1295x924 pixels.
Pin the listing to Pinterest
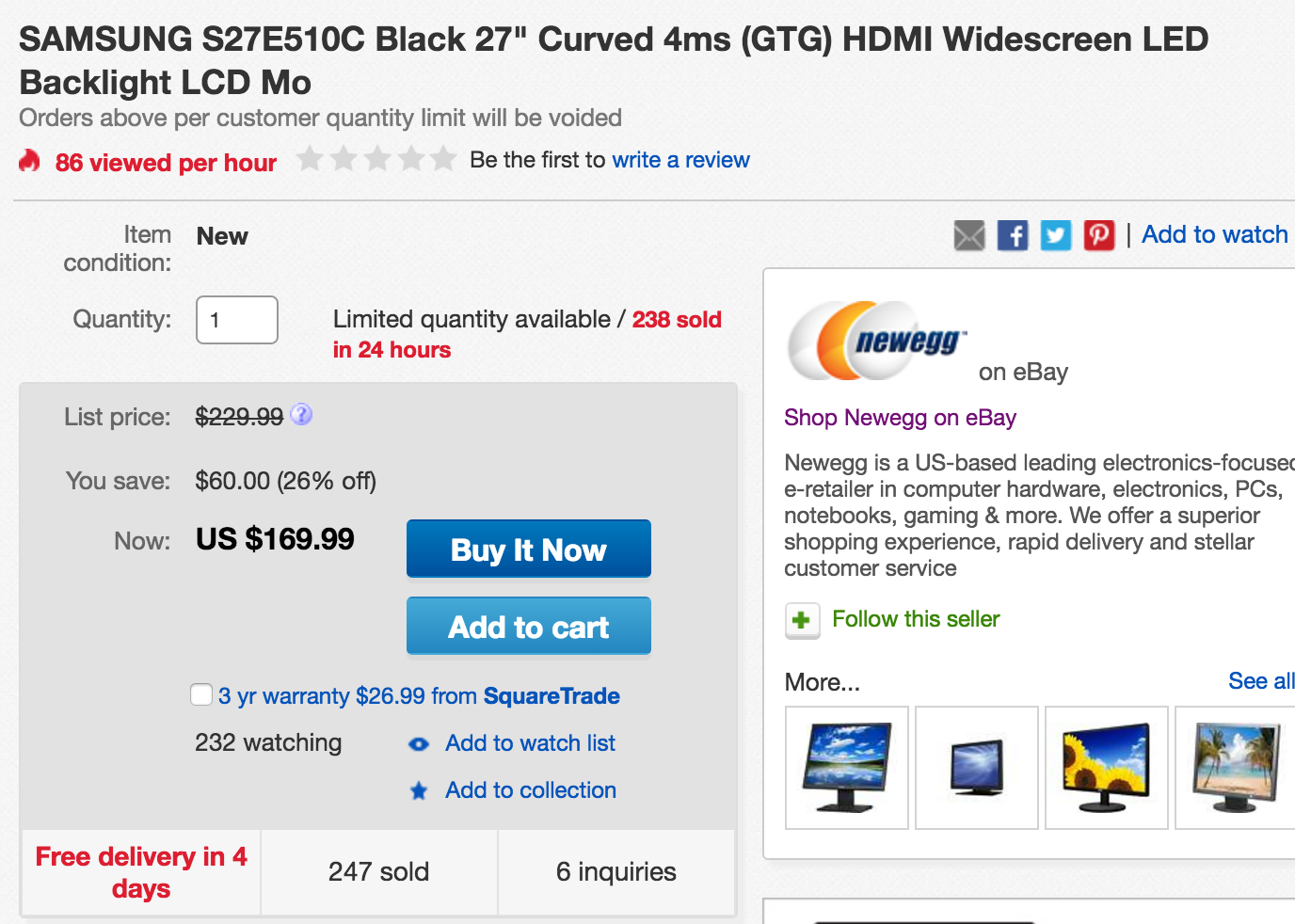(x=1098, y=235)
